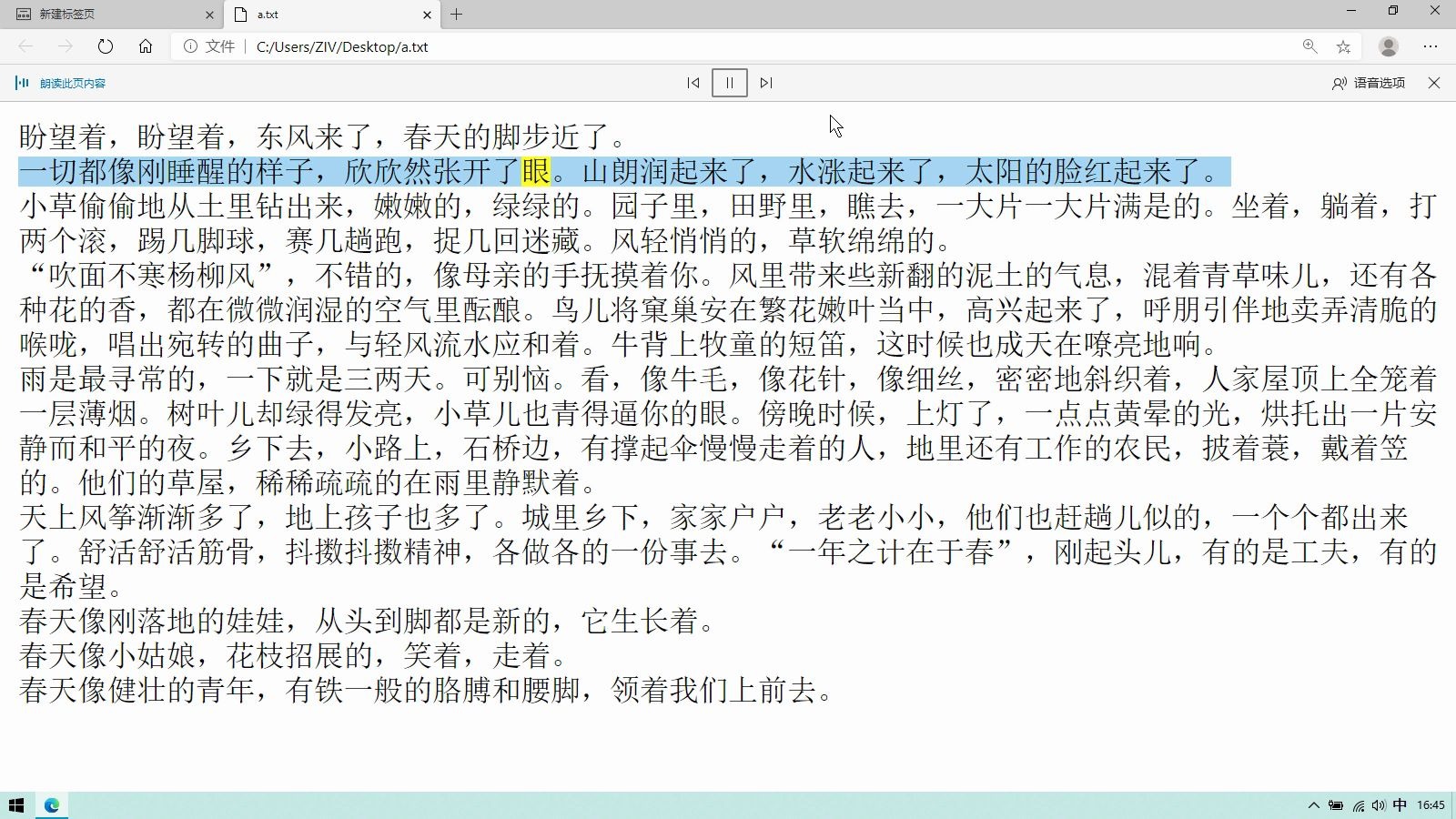Screen dimensions: 1456x819
Task: Open volume control in system tray
Action: [x=1379, y=805]
